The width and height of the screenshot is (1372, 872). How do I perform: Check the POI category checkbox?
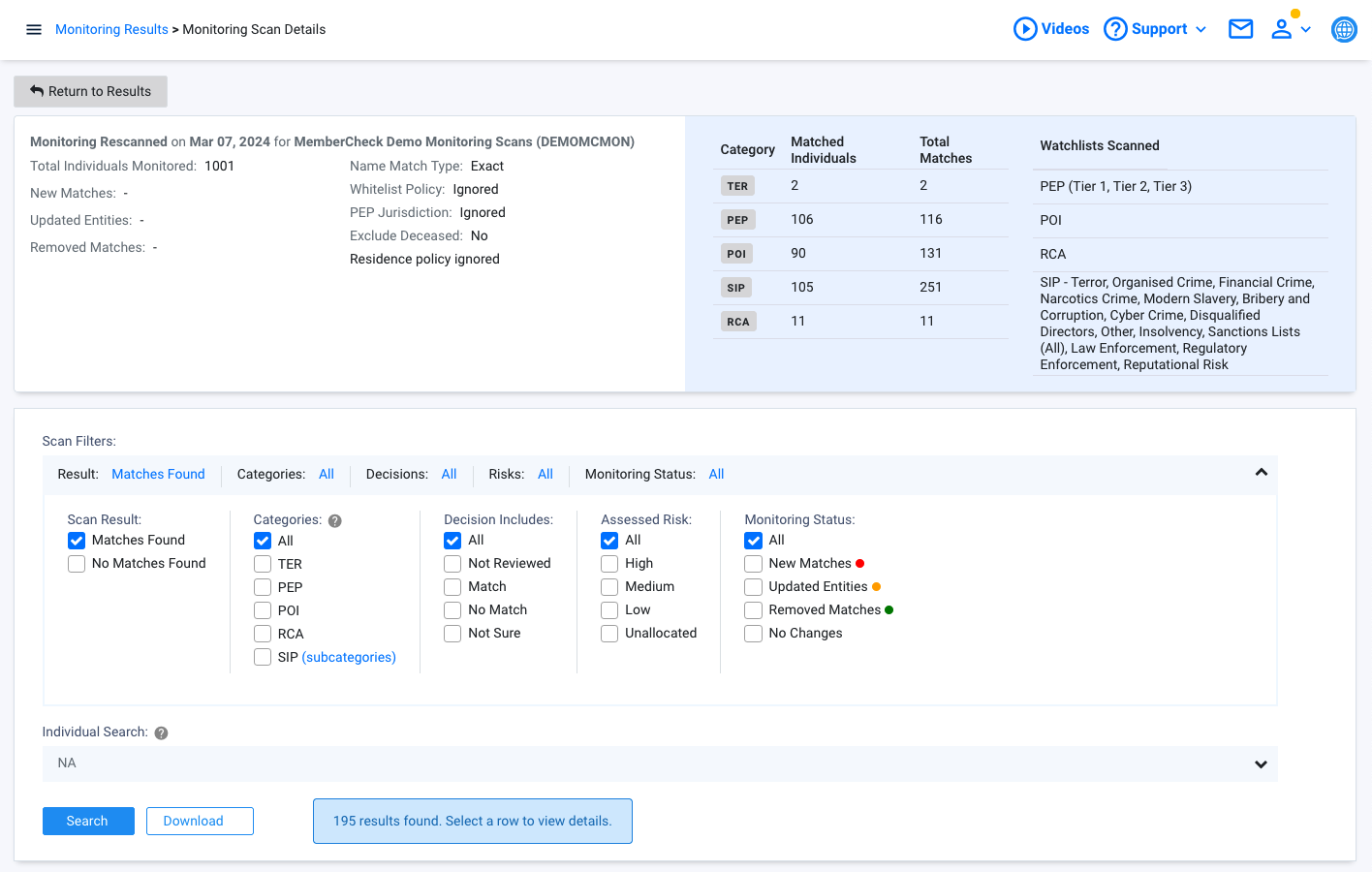click(263, 610)
